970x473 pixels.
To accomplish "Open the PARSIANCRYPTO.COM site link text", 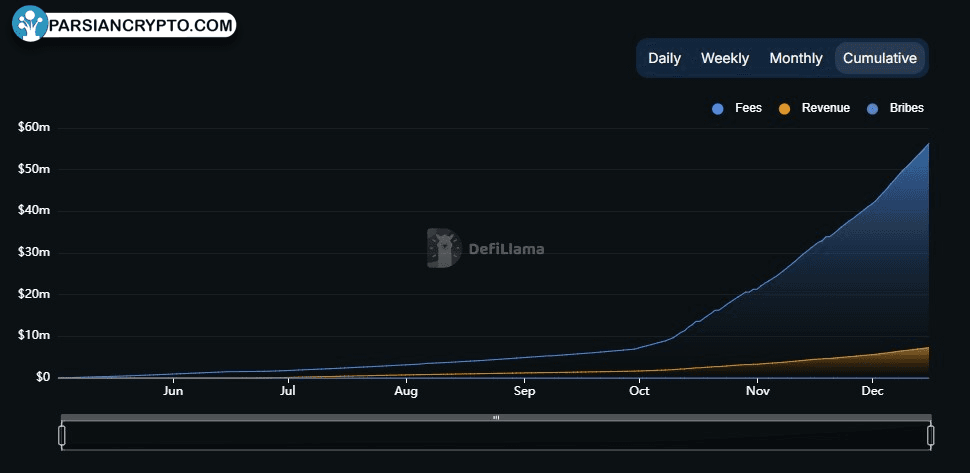I will [x=139, y=25].
